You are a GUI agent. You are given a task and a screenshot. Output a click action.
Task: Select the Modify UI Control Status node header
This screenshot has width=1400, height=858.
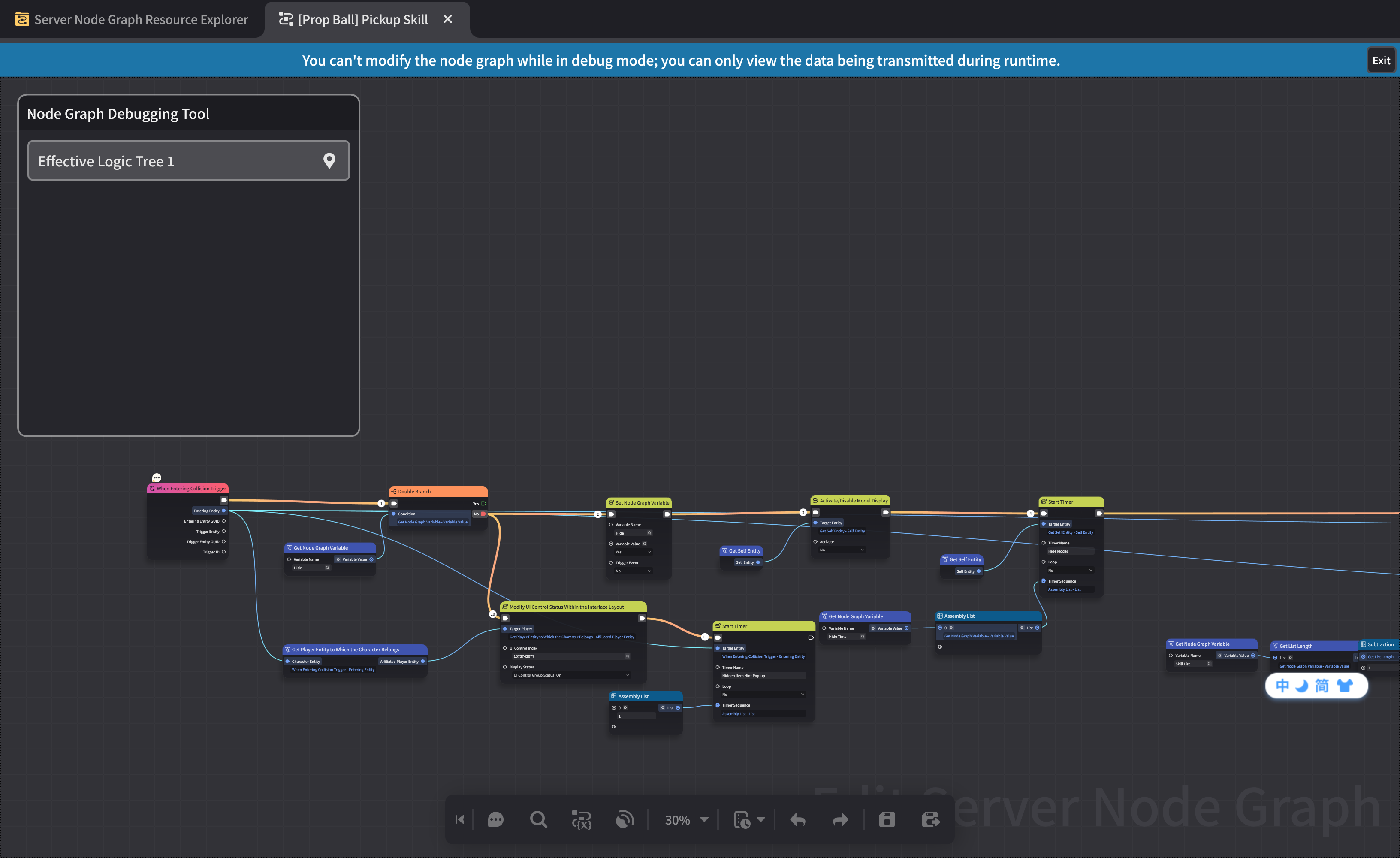(x=573, y=607)
